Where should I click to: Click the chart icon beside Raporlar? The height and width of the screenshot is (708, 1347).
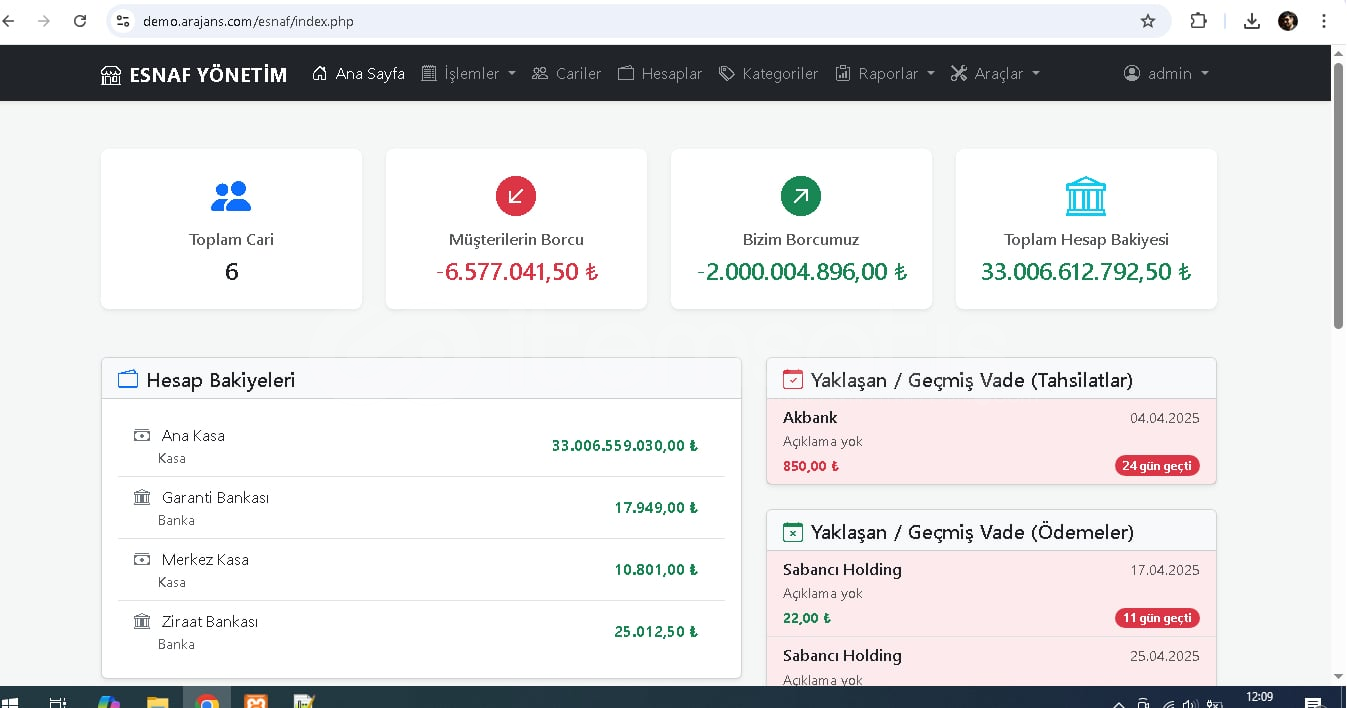tap(843, 73)
